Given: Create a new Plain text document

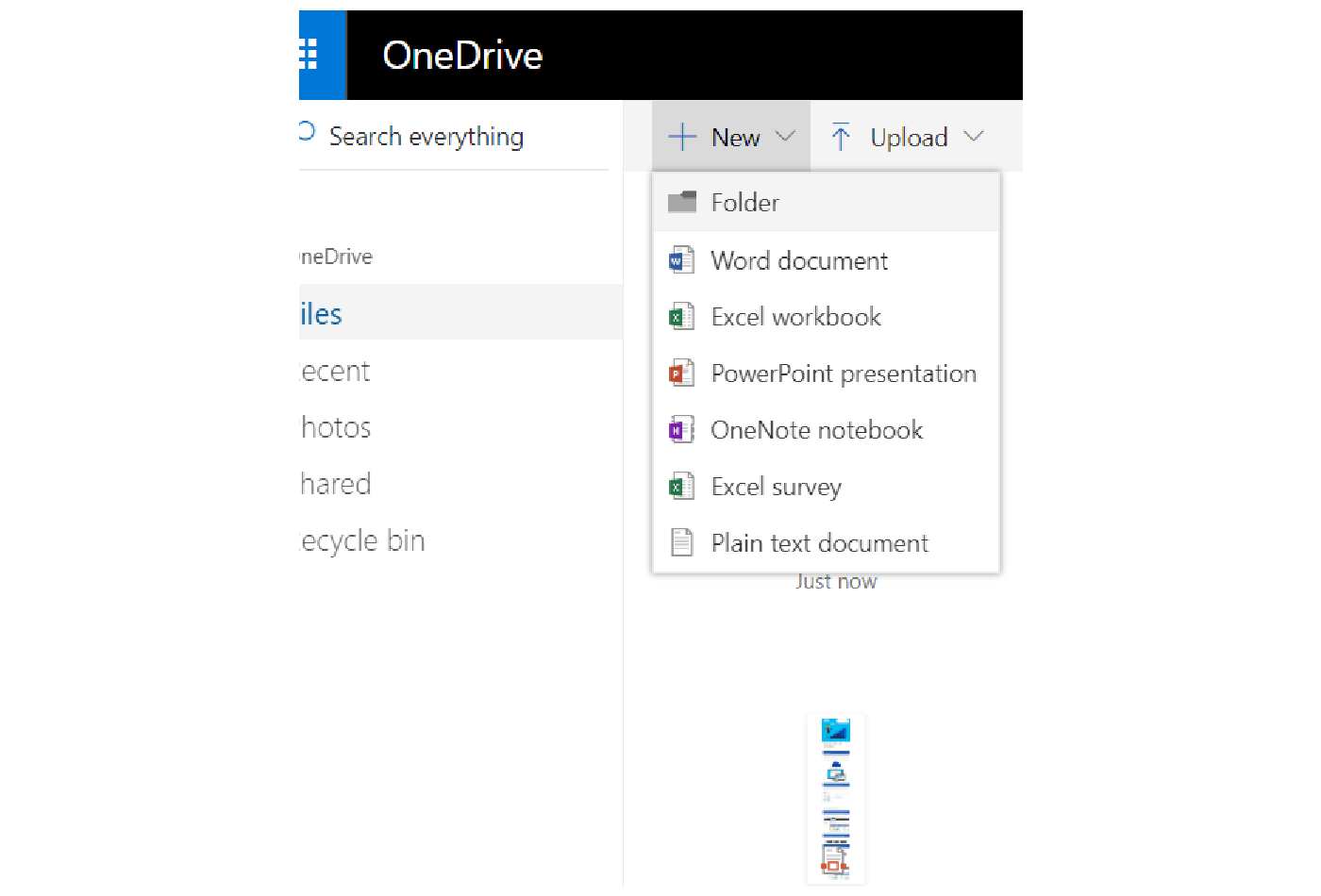Looking at the screenshot, I should [826, 543].
